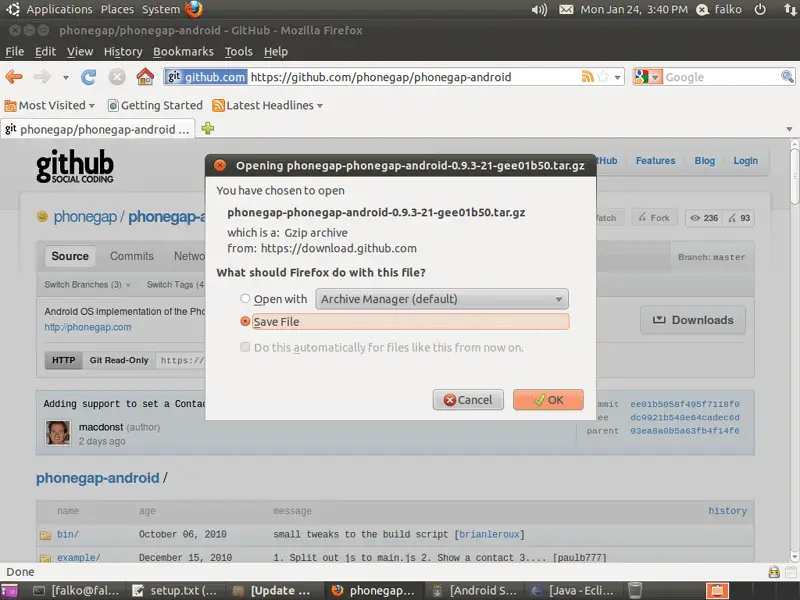Viewport: 800px width, 600px height.
Task: Open the Features link in GitHub header
Action: coord(655,161)
